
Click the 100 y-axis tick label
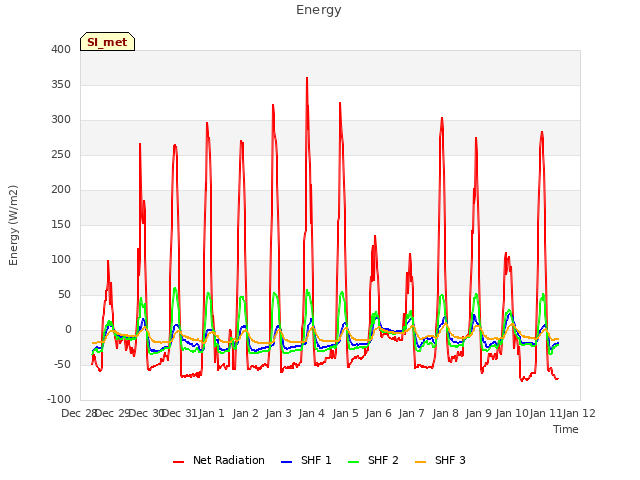pyautogui.click(x=61, y=260)
